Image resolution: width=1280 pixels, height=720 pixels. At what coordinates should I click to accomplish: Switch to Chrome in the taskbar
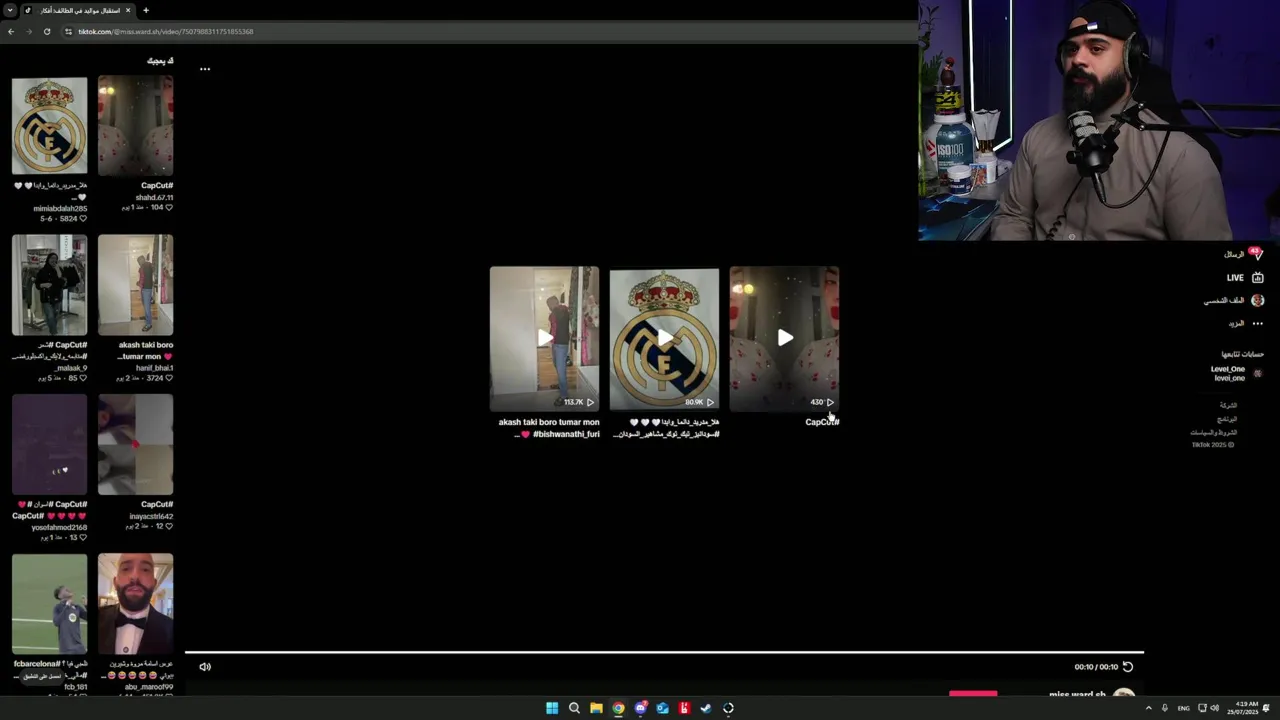point(618,708)
